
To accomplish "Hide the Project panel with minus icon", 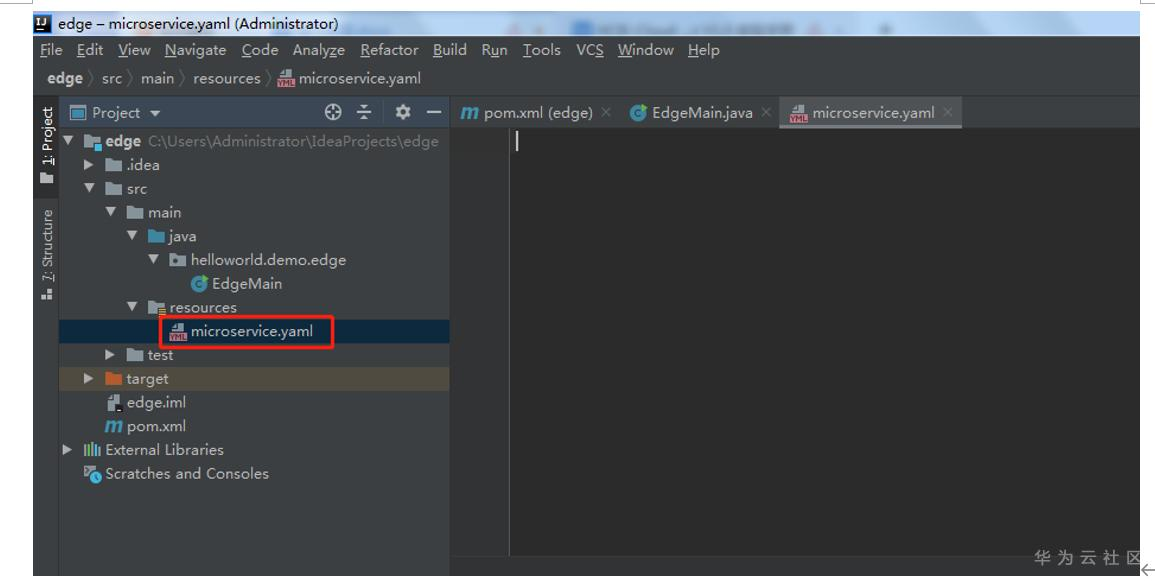I will (434, 112).
